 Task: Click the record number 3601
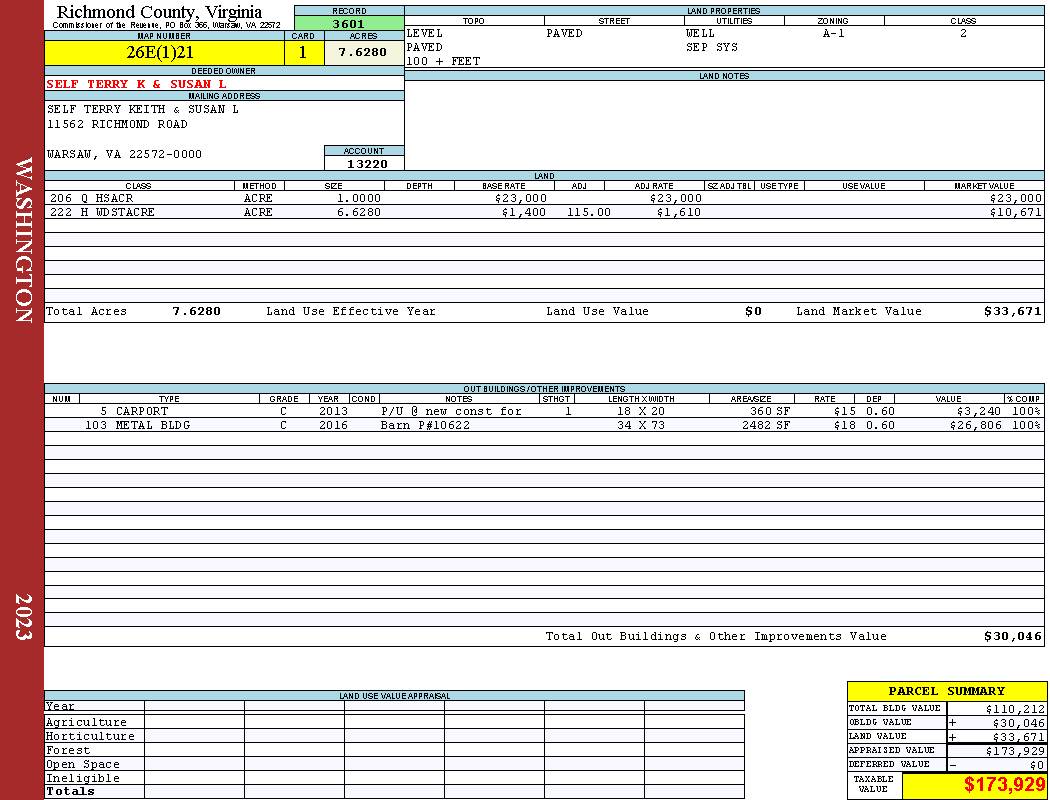click(x=349, y=23)
